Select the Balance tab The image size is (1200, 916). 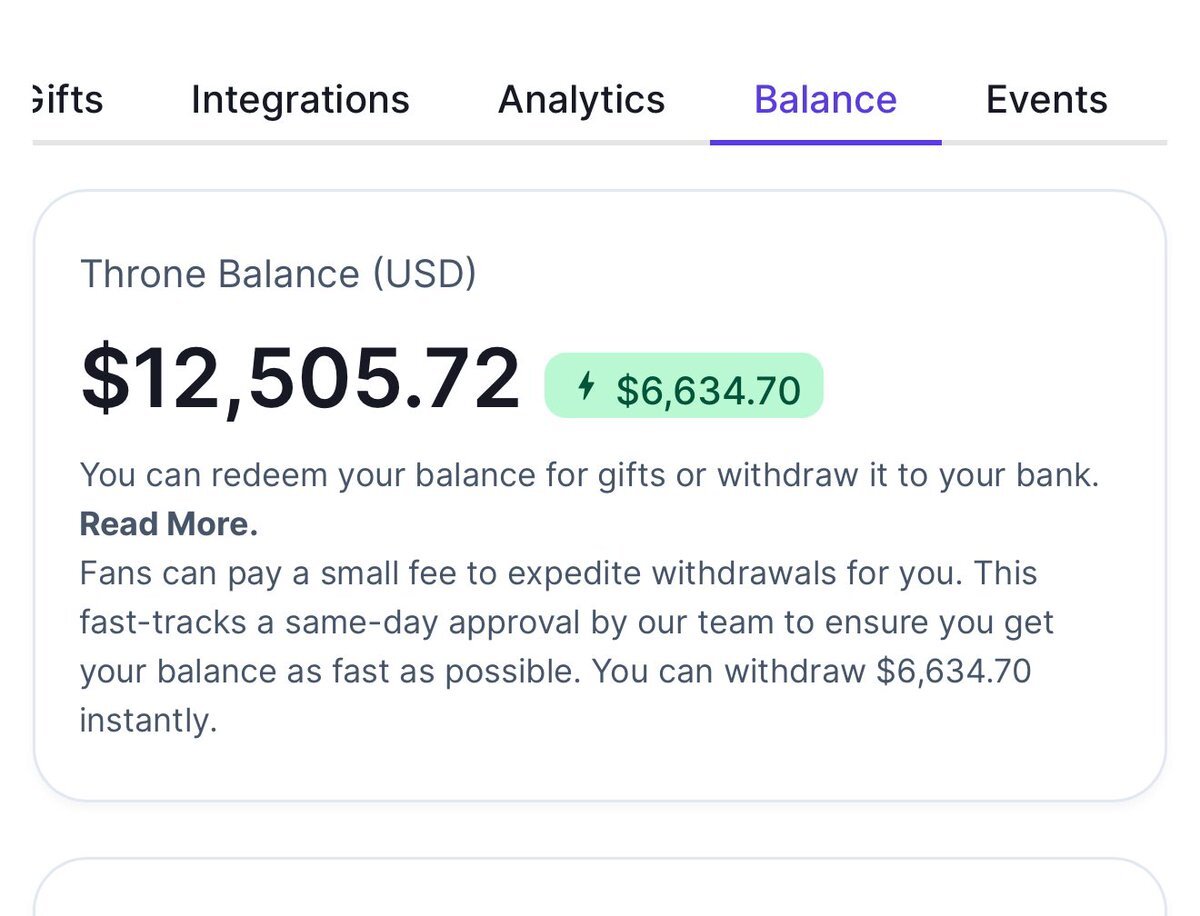[x=825, y=100]
